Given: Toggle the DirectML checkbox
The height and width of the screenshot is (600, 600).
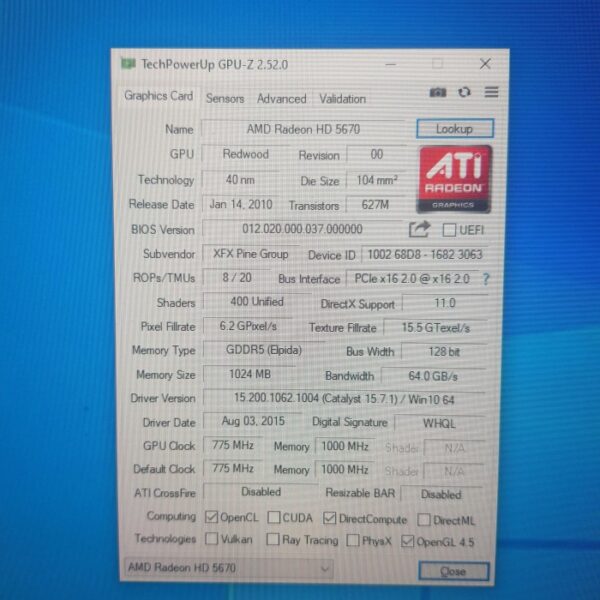Looking at the screenshot, I should pyautogui.click(x=424, y=520).
